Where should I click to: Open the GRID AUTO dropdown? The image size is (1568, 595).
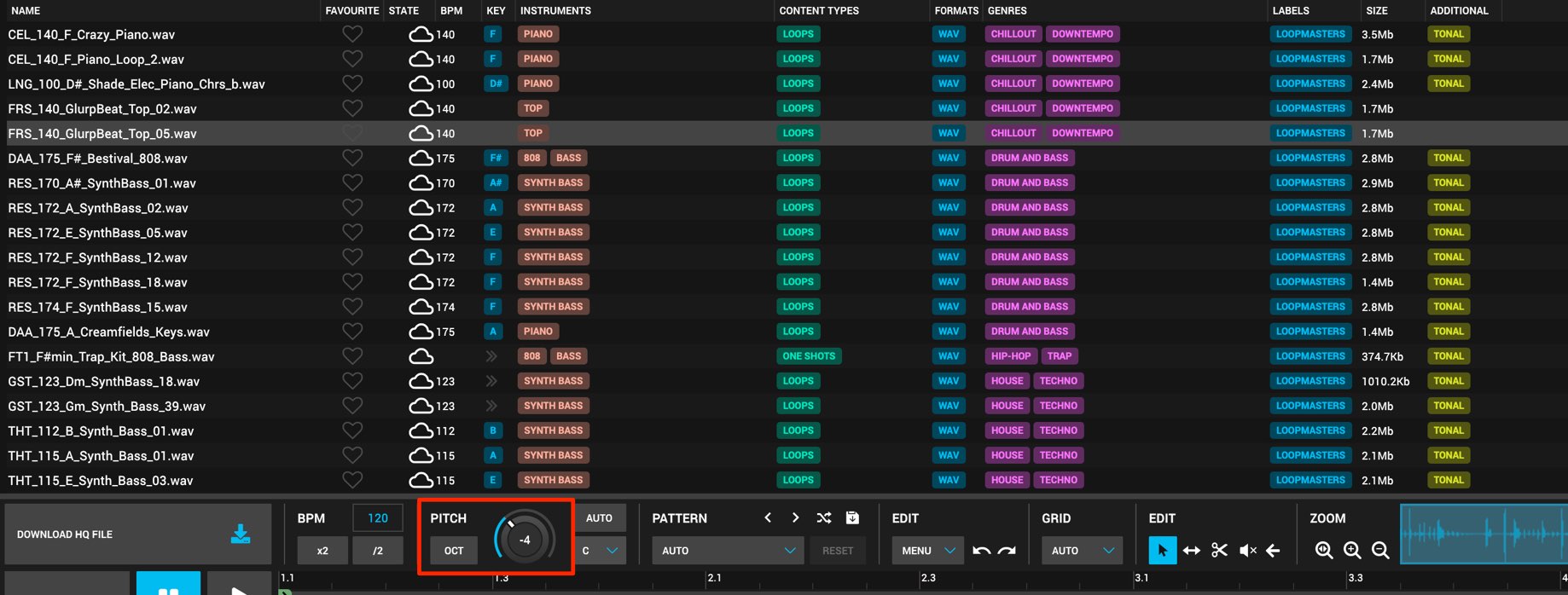point(1082,551)
